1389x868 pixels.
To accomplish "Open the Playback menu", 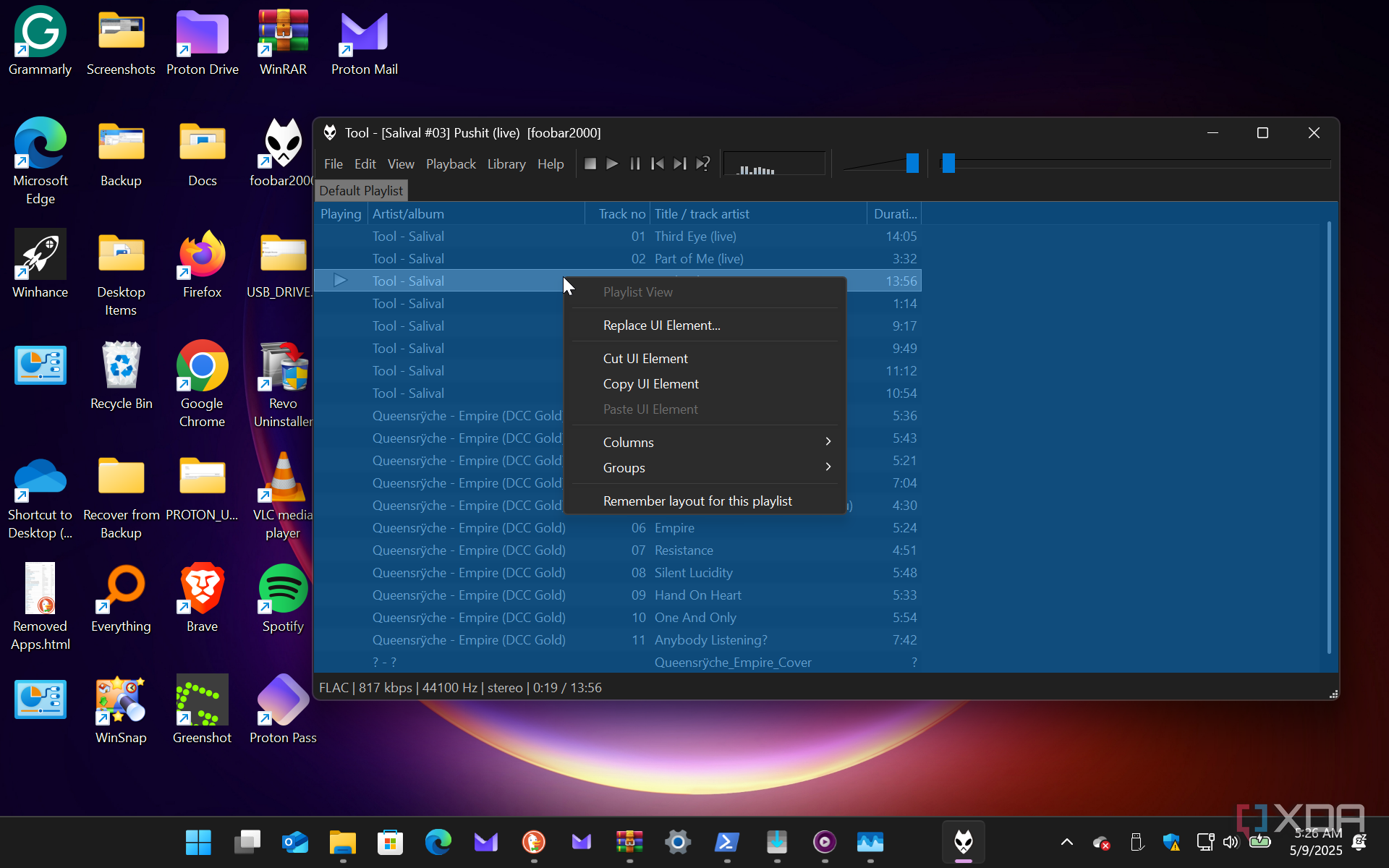I will click(451, 164).
